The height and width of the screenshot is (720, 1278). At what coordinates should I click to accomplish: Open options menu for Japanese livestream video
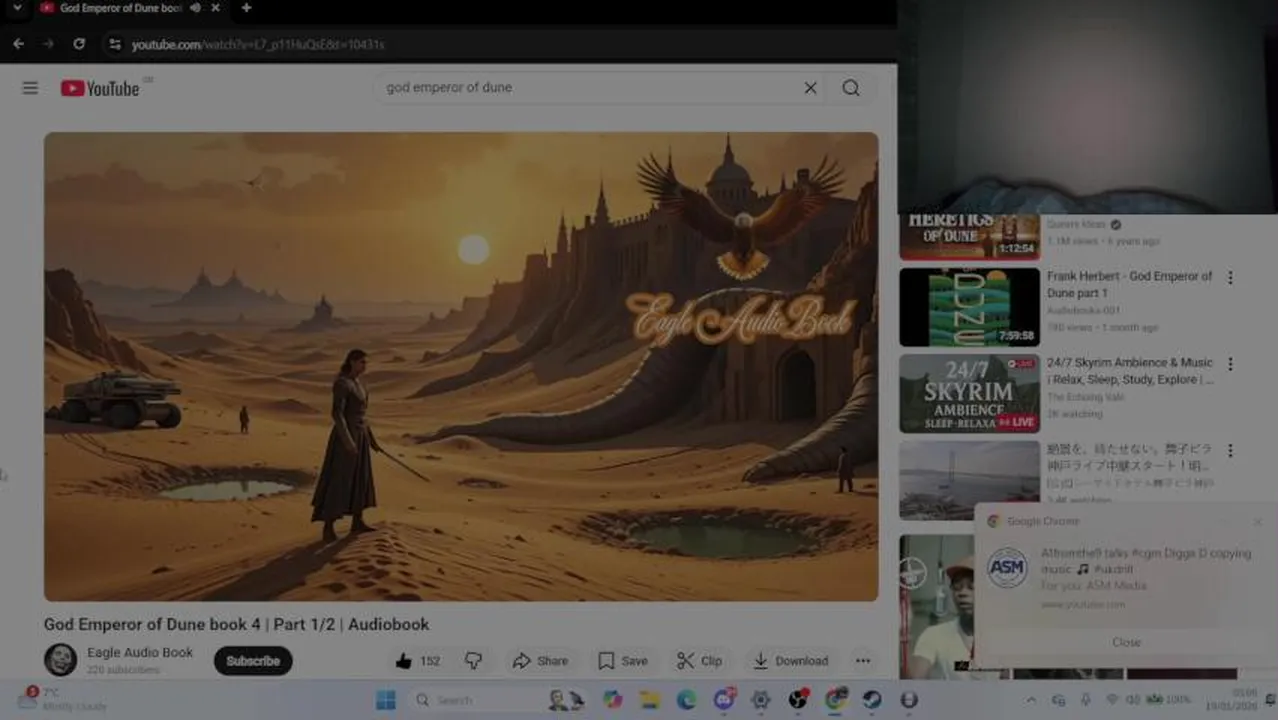click(1230, 451)
